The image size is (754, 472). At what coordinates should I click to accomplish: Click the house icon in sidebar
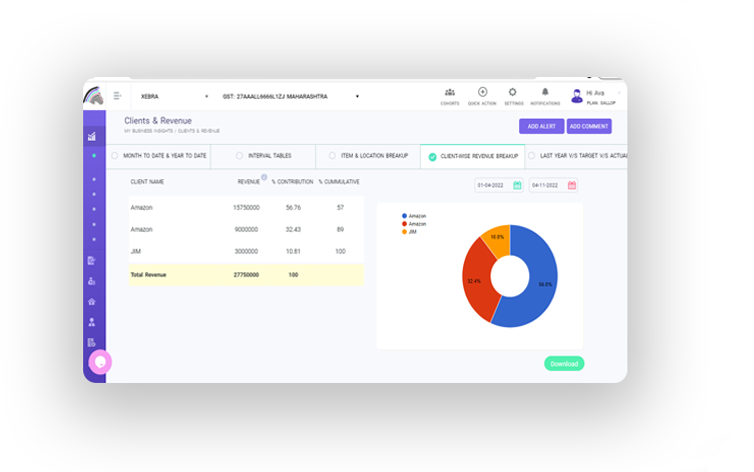(x=92, y=301)
